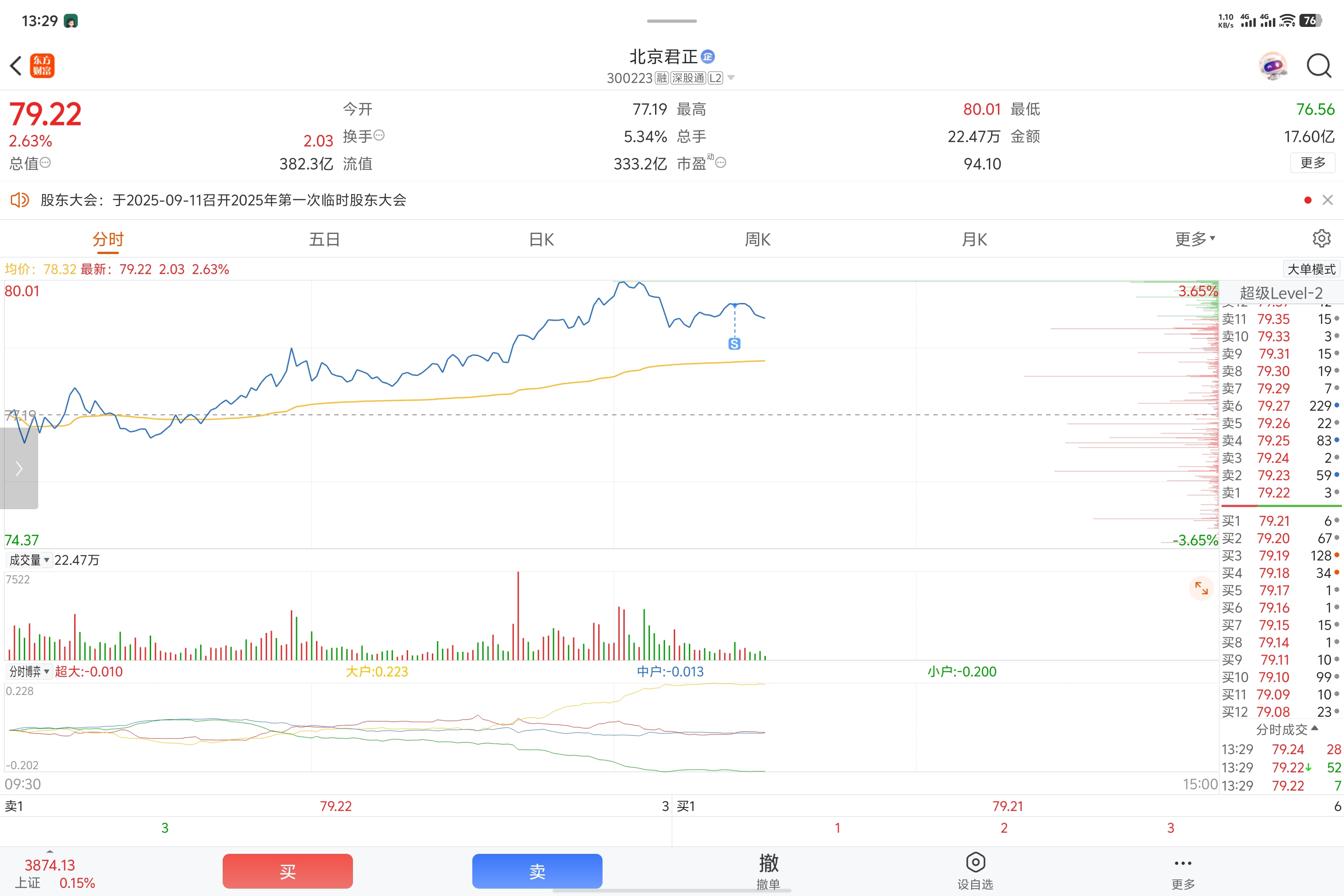This screenshot has width=1344, height=896.
Task: Open the robot assistant avatar
Action: (1273, 66)
